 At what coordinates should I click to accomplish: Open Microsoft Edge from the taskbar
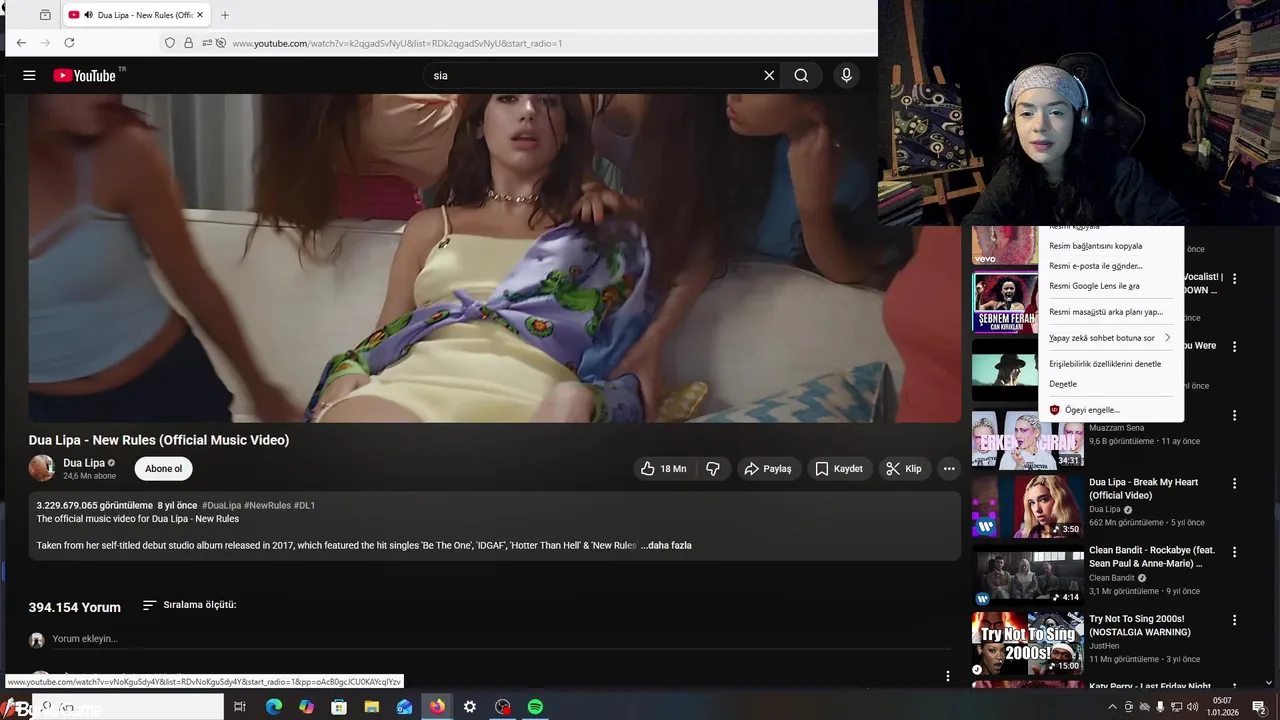click(x=274, y=707)
